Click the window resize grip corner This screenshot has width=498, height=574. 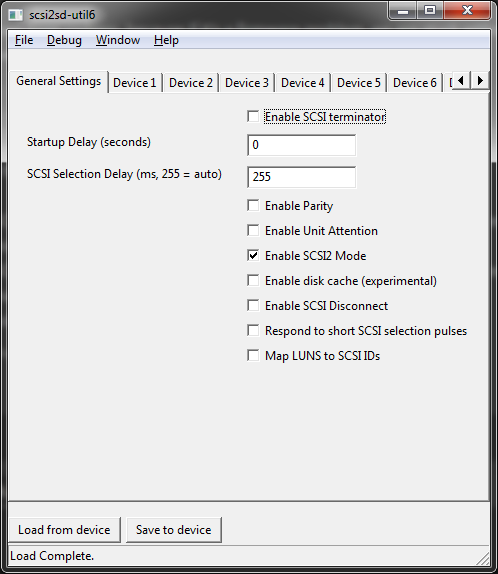tap(483, 558)
